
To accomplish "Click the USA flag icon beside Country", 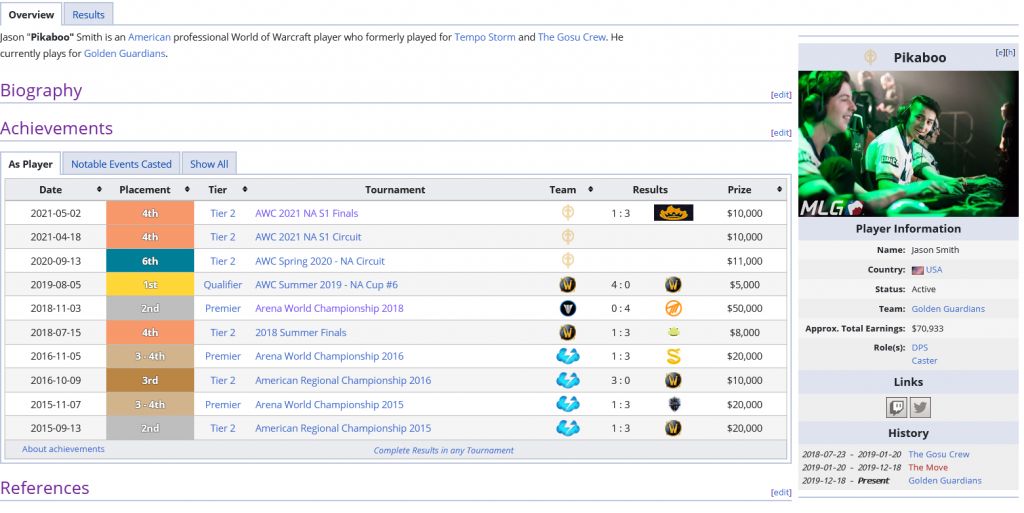I will click(x=917, y=270).
